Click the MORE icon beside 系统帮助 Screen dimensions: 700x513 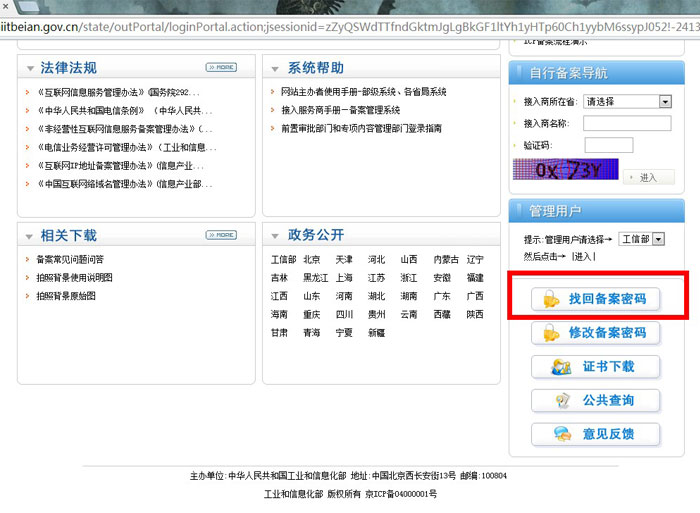point(473,67)
